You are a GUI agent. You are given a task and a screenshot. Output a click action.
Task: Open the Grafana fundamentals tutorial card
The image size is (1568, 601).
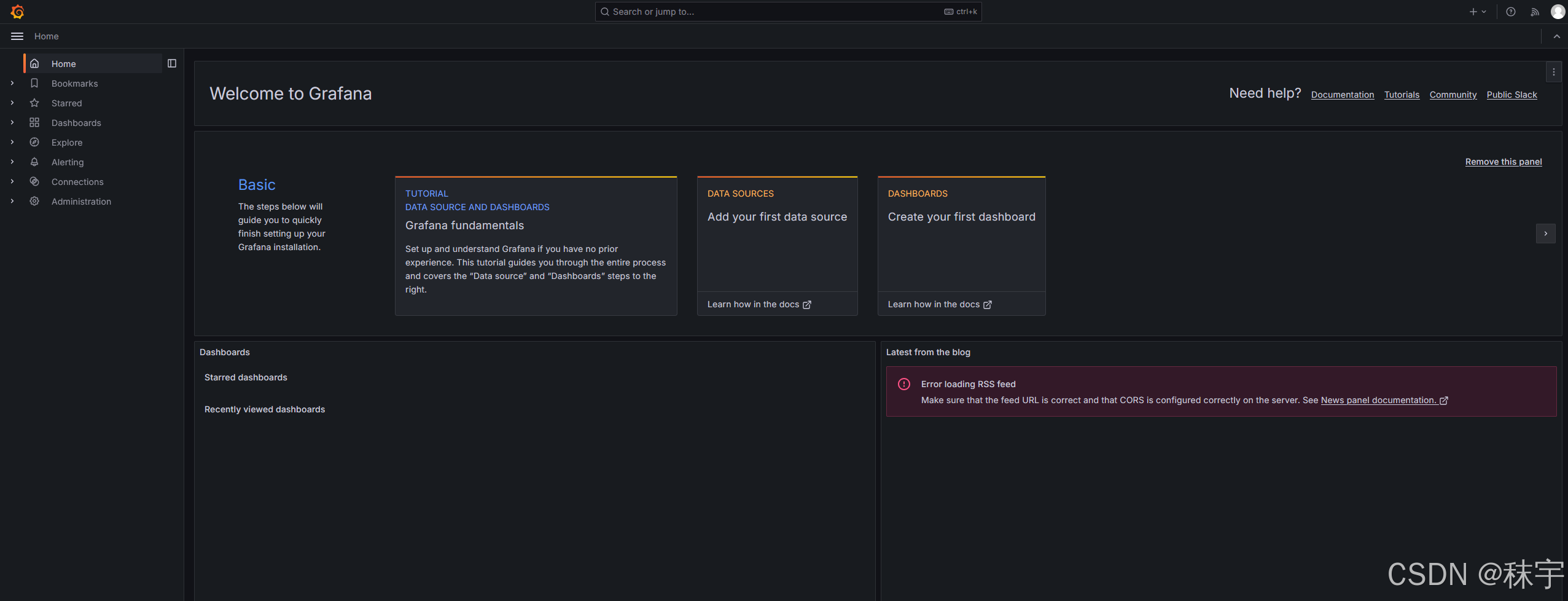pos(536,246)
